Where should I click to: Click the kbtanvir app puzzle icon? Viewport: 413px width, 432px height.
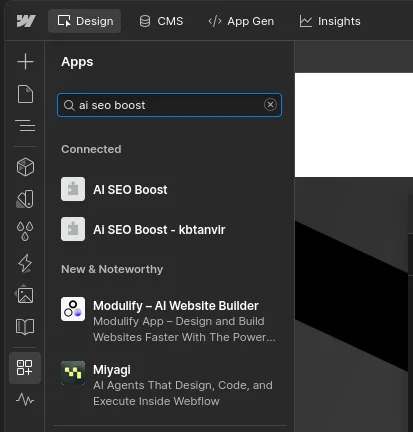pyautogui.click(x=73, y=229)
